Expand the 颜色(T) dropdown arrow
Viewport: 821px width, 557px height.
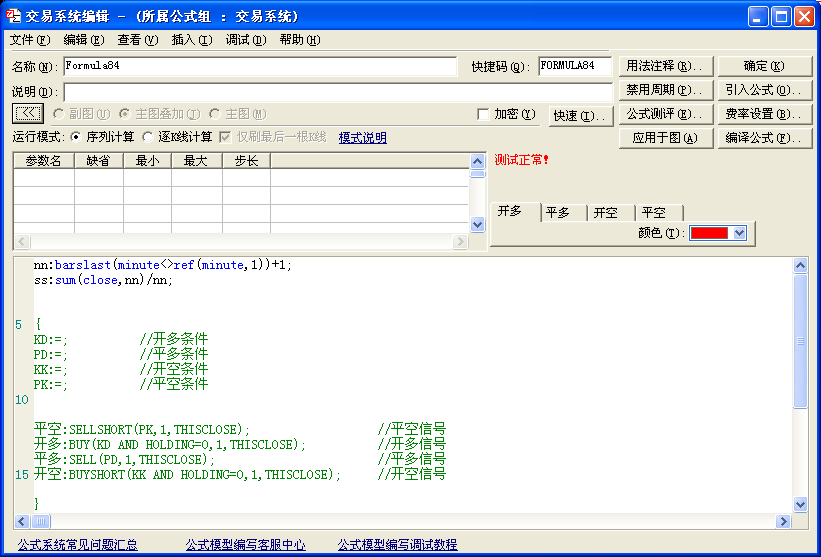point(739,233)
